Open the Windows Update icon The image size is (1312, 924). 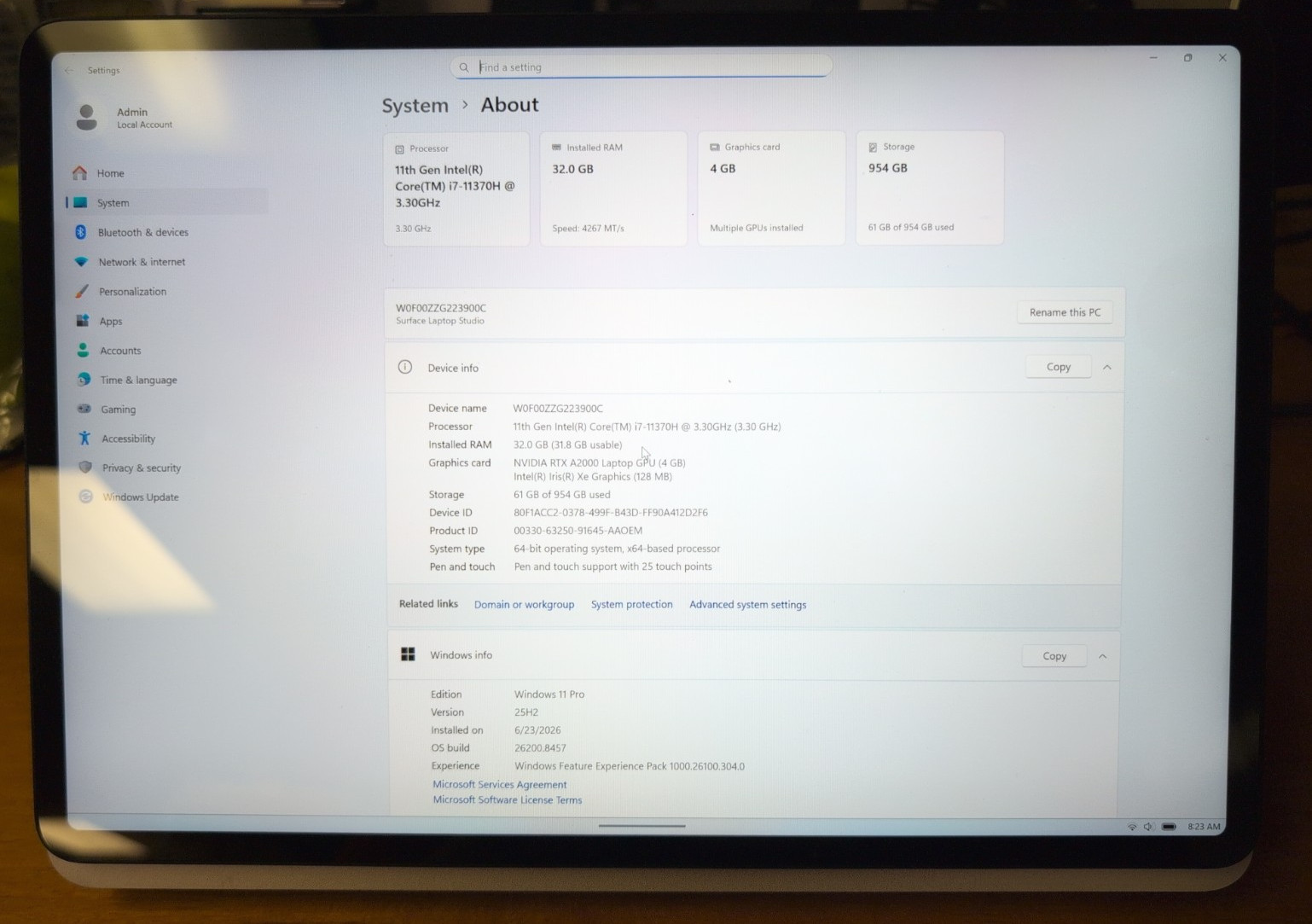click(x=85, y=497)
